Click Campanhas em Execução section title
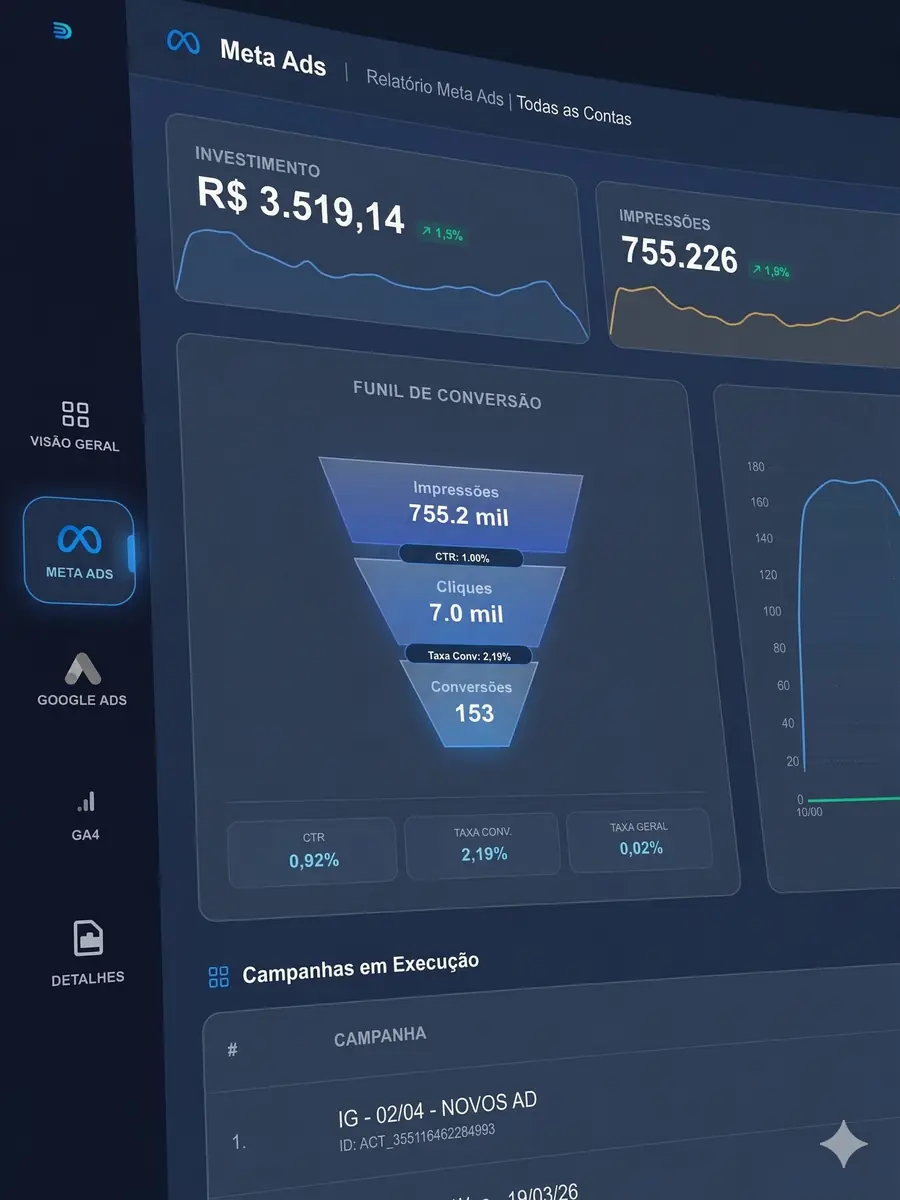The image size is (900, 1200). [x=361, y=968]
